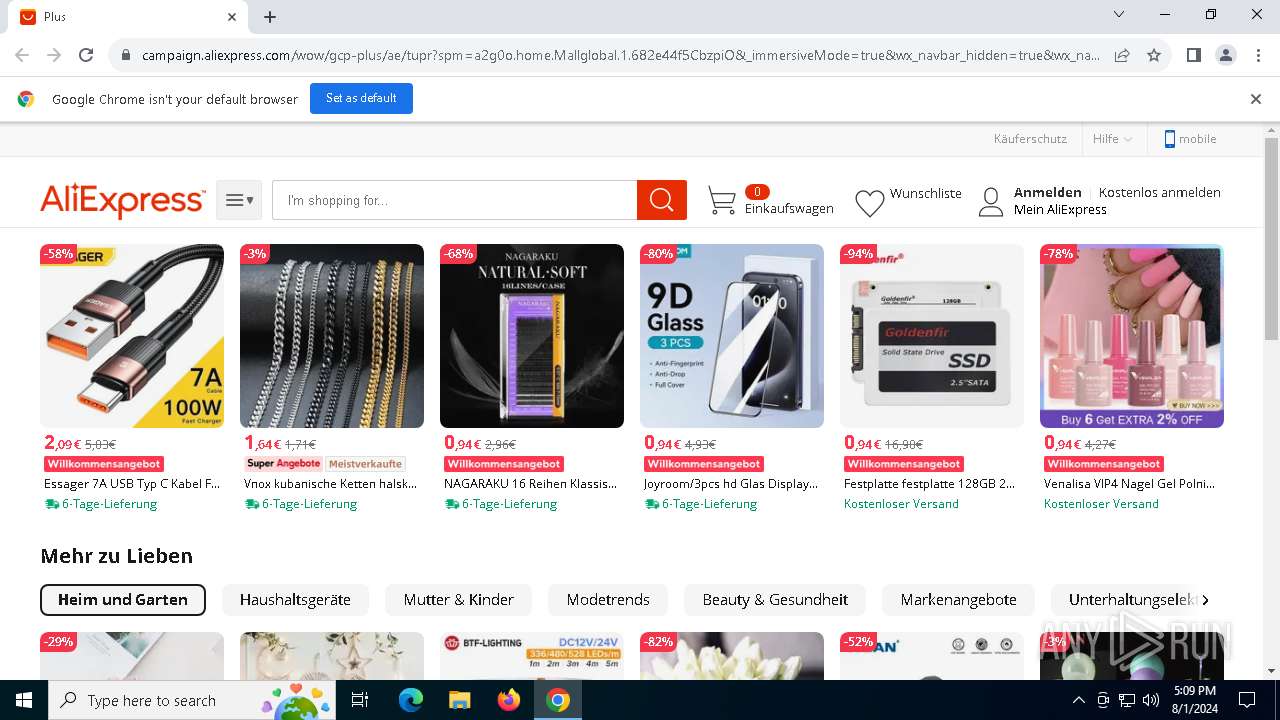This screenshot has width=1280, height=720.
Task: Select the Beauty & Gesundheit tab
Action: point(775,600)
